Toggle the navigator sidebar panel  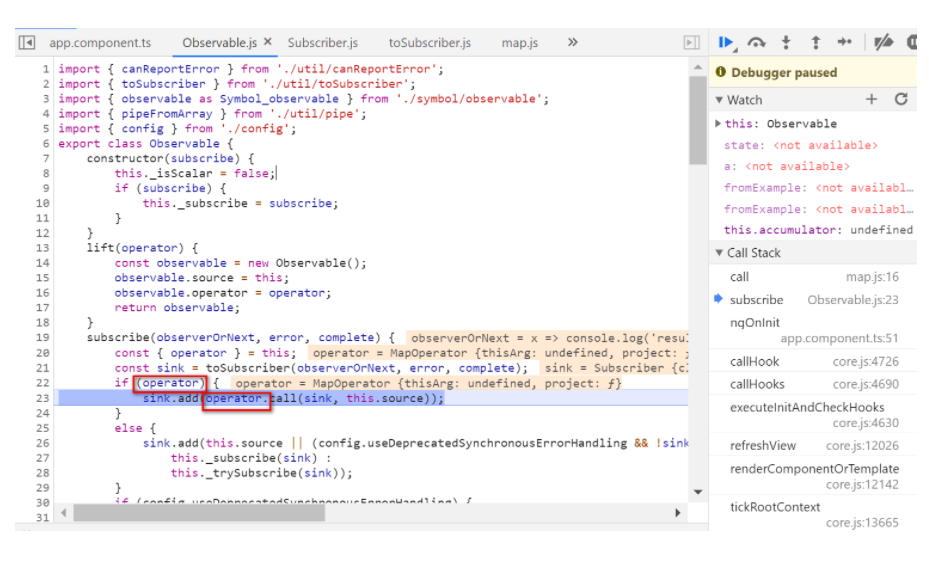26,42
